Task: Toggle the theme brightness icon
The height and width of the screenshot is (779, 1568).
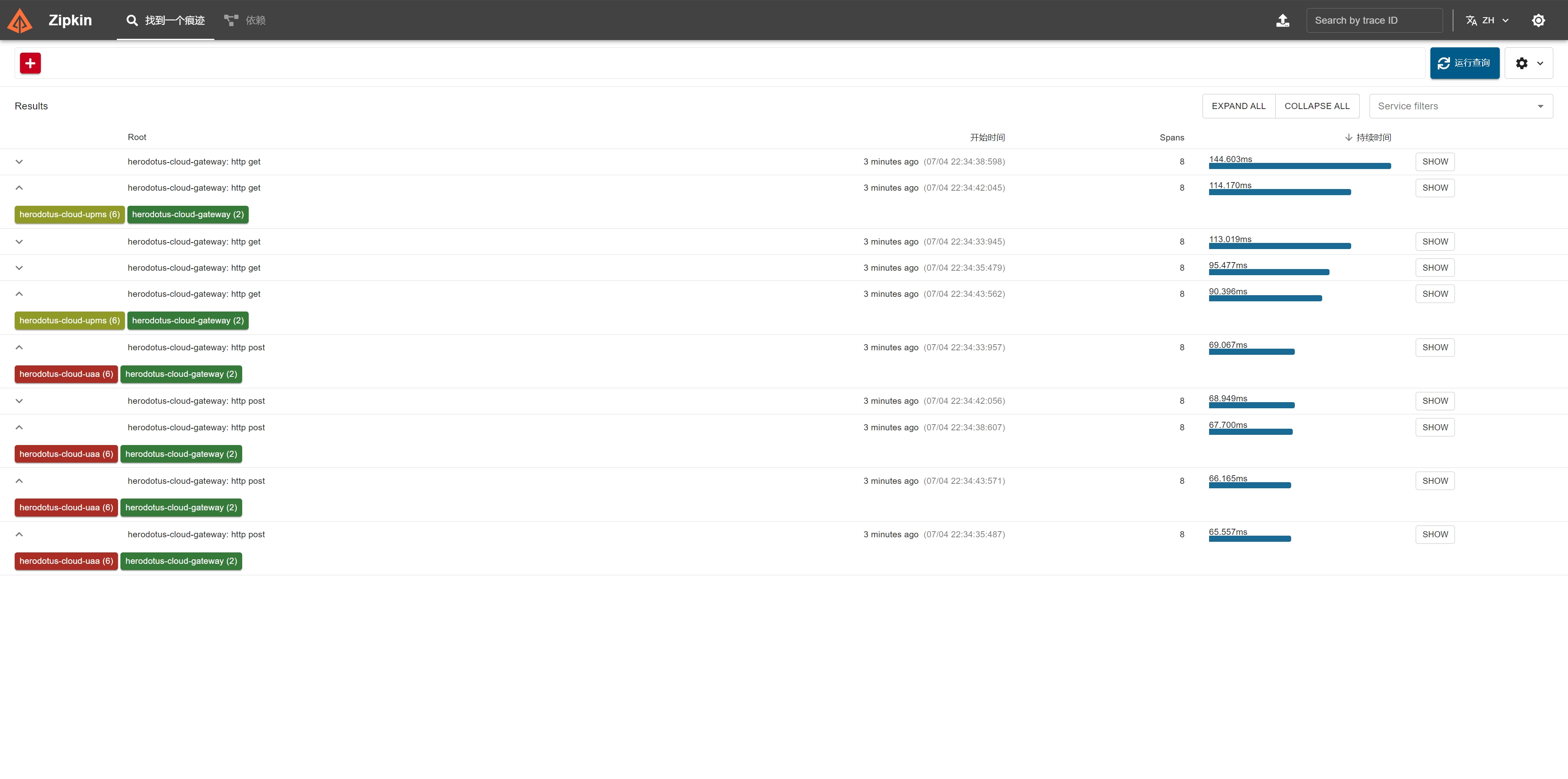Action: 1538,21
